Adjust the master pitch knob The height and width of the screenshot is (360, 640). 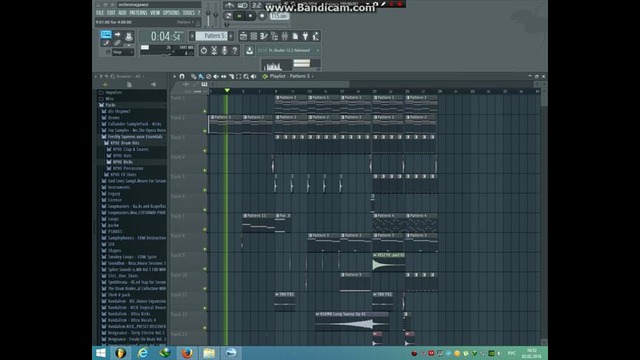click(x=216, y=14)
